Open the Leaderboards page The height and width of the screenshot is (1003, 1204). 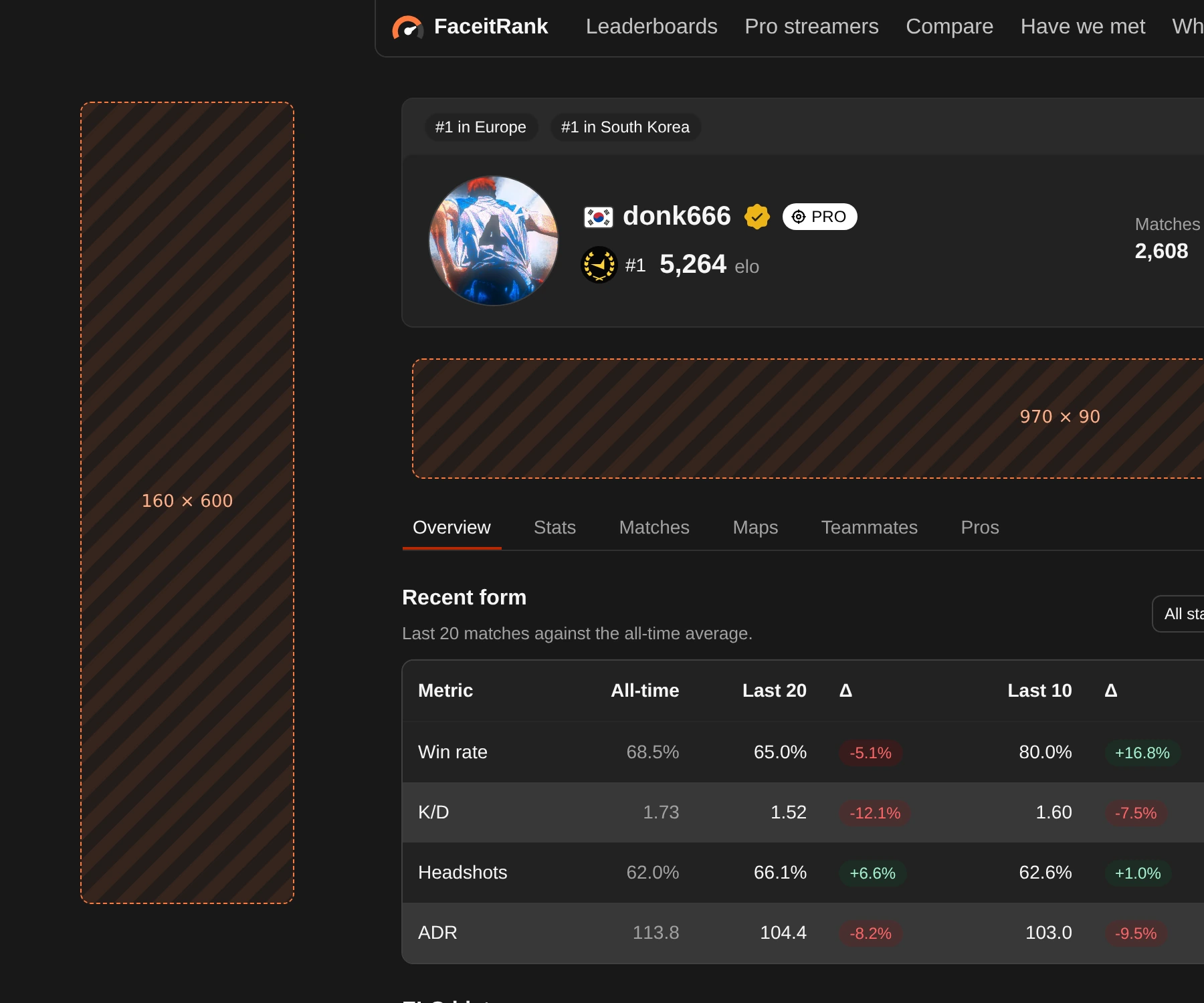651,26
